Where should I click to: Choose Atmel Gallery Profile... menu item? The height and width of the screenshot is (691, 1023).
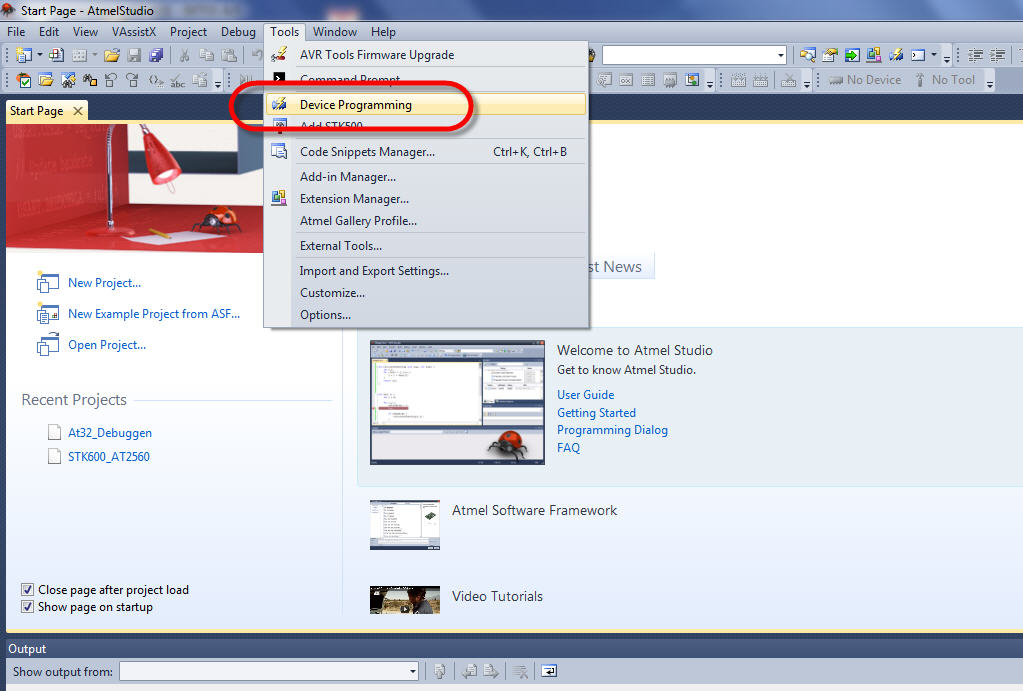pyautogui.click(x=425, y=221)
